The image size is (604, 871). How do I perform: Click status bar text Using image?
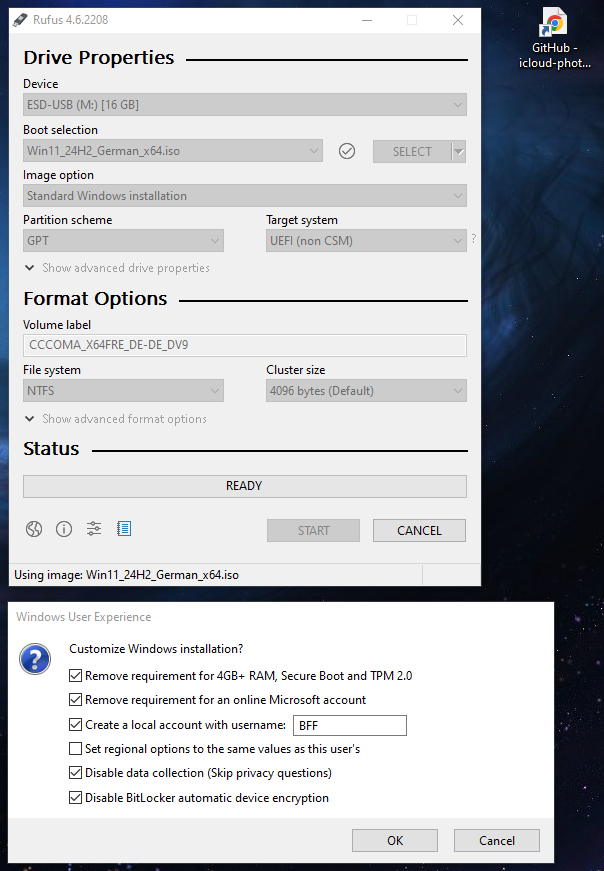pos(127,575)
